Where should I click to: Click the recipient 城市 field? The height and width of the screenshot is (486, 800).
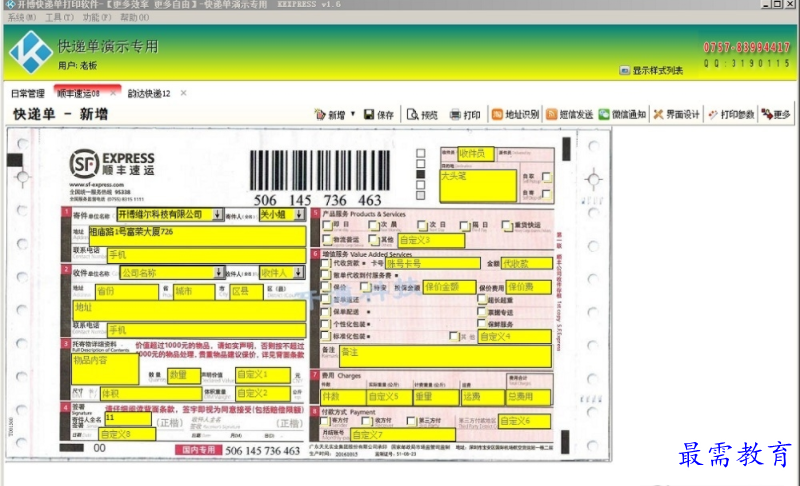point(194,292)
